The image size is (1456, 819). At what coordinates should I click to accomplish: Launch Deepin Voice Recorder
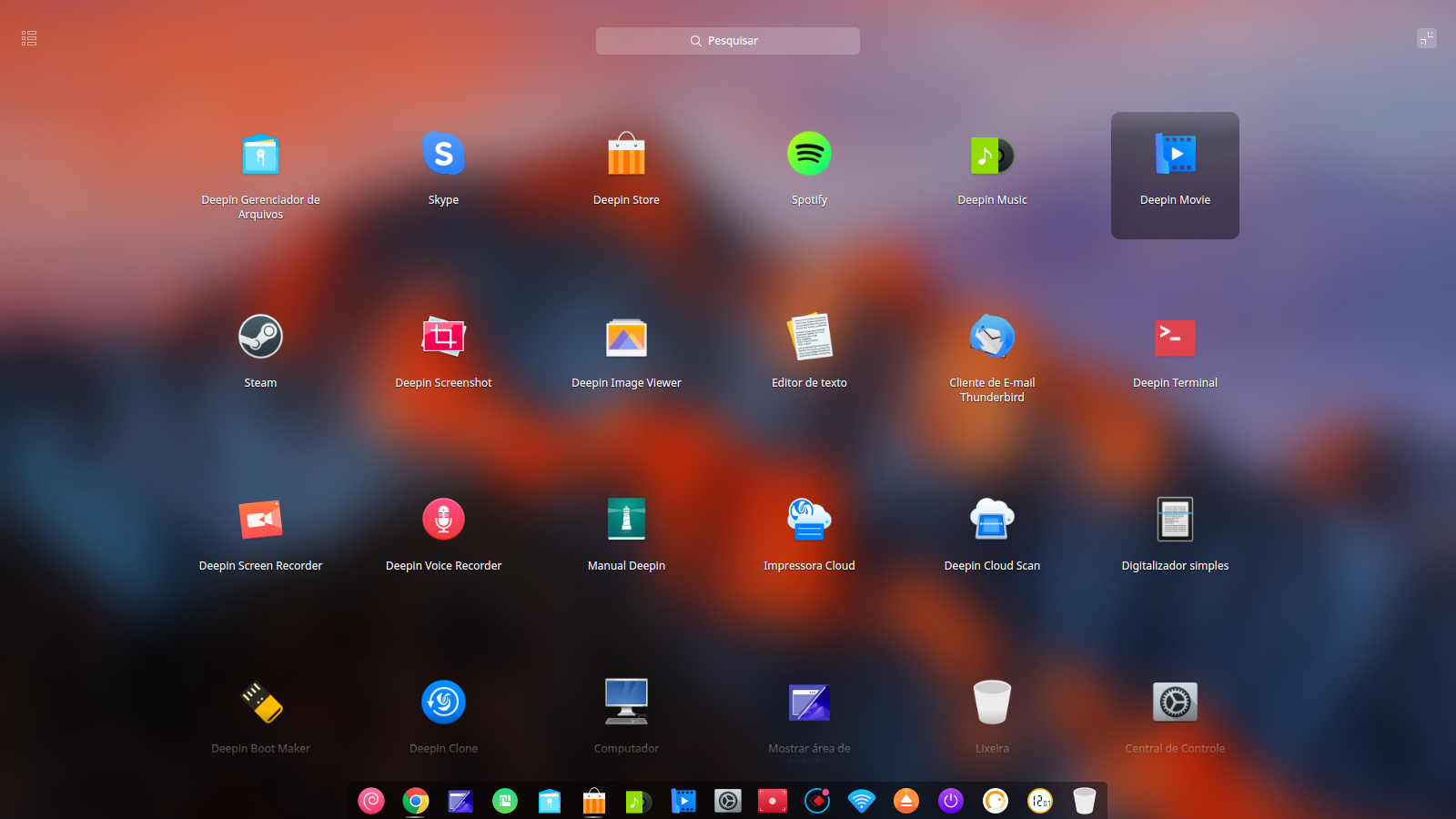tap(443, 520)
